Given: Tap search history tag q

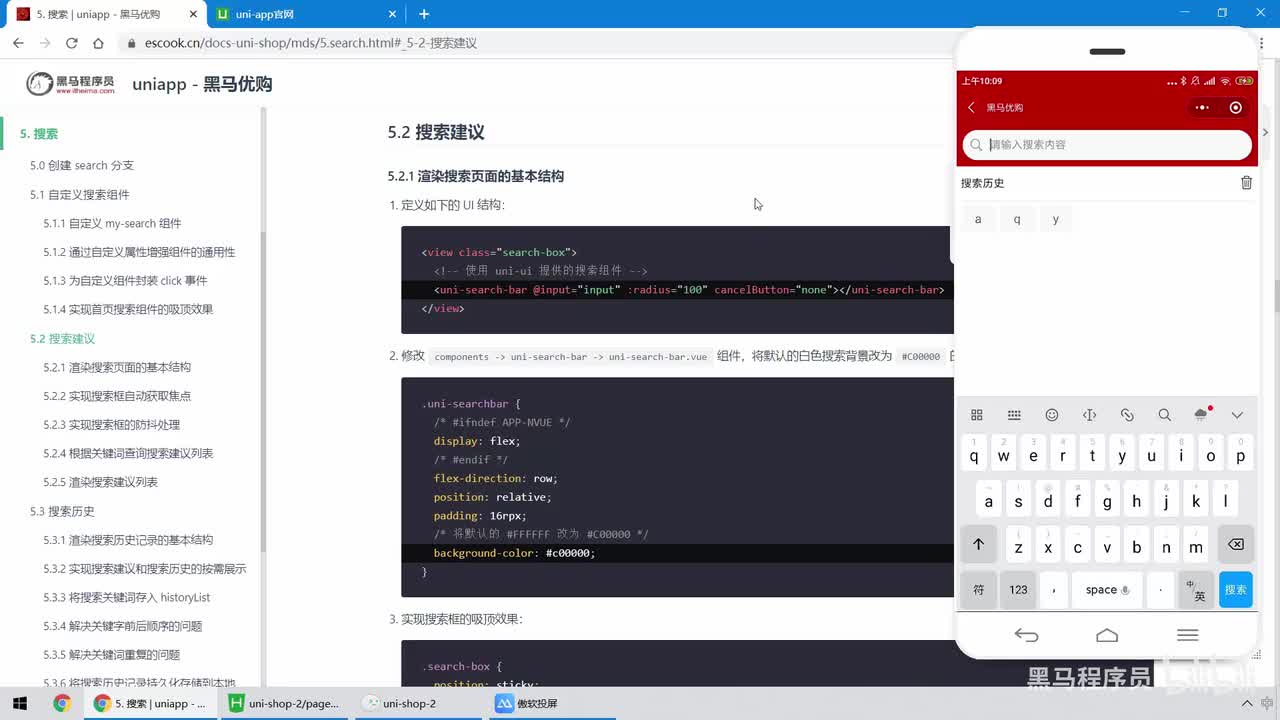Looking at the screenshot, I should pos(1017,219).
